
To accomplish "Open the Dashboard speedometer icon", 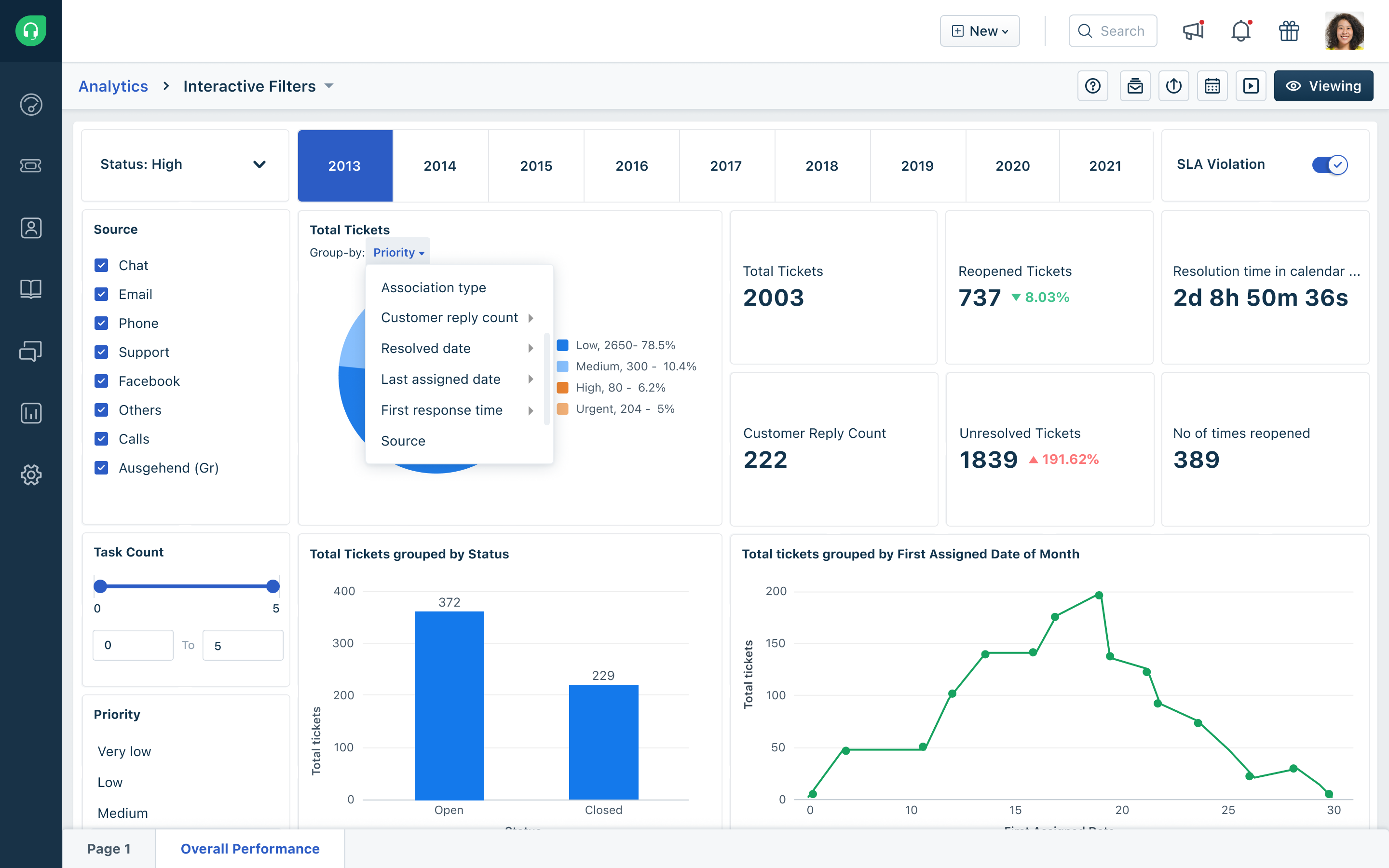I will tap(30, 105).
